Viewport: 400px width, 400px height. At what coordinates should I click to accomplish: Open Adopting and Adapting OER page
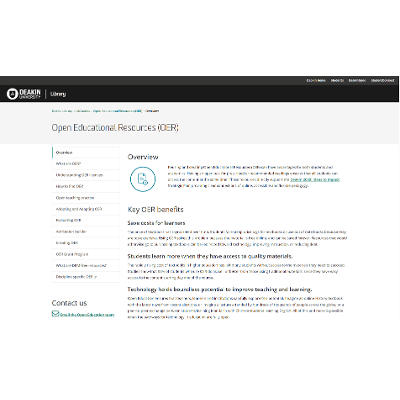click(86, 209)
